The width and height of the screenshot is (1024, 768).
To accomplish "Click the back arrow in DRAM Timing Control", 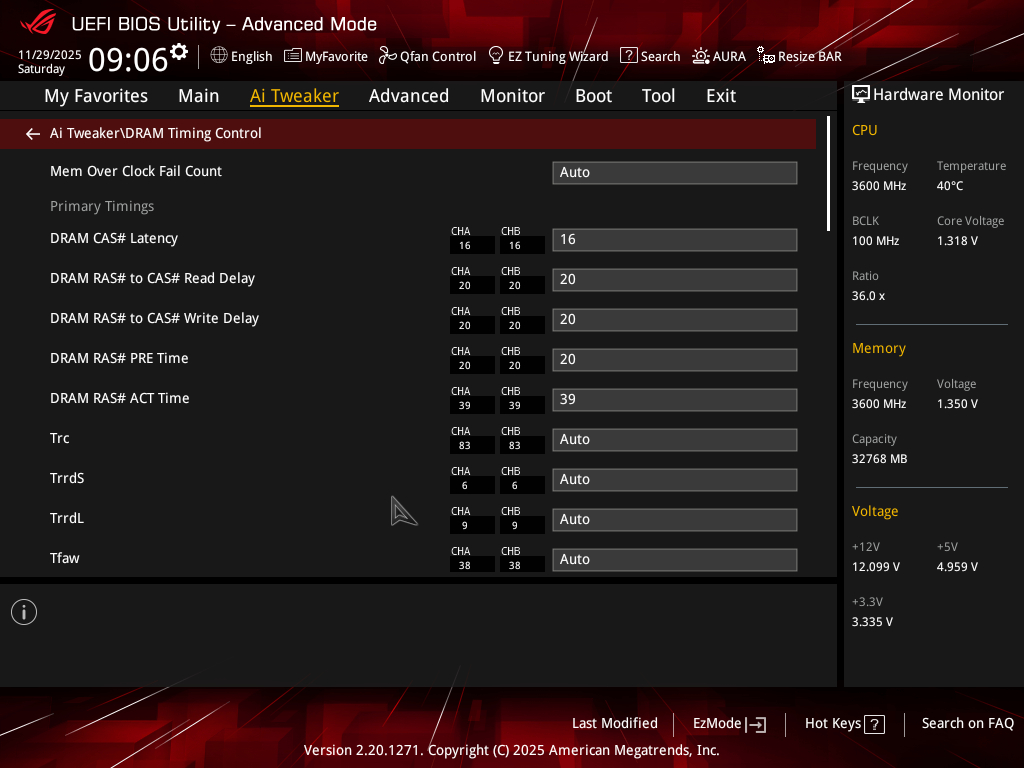I will point(33,133).
